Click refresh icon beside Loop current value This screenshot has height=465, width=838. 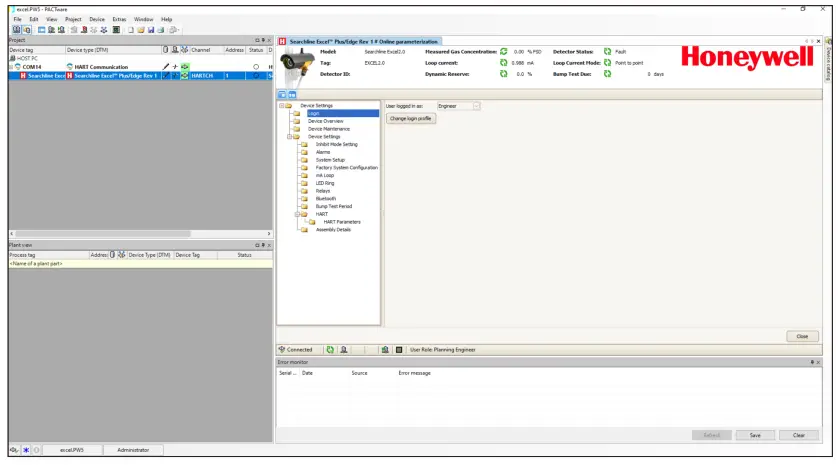tap(503, 63)
